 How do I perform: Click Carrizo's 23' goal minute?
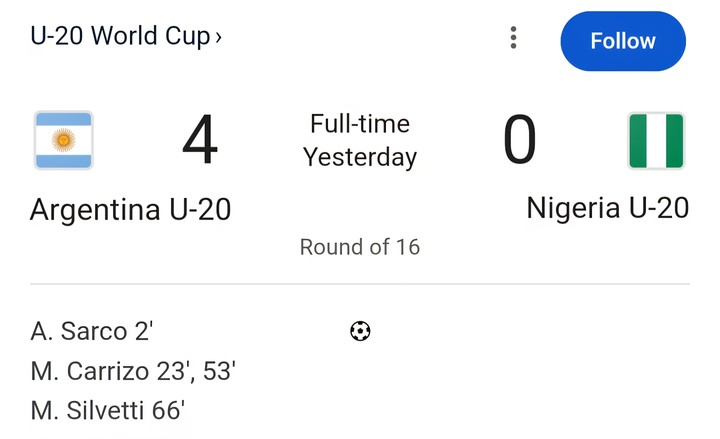click(173, 371)
